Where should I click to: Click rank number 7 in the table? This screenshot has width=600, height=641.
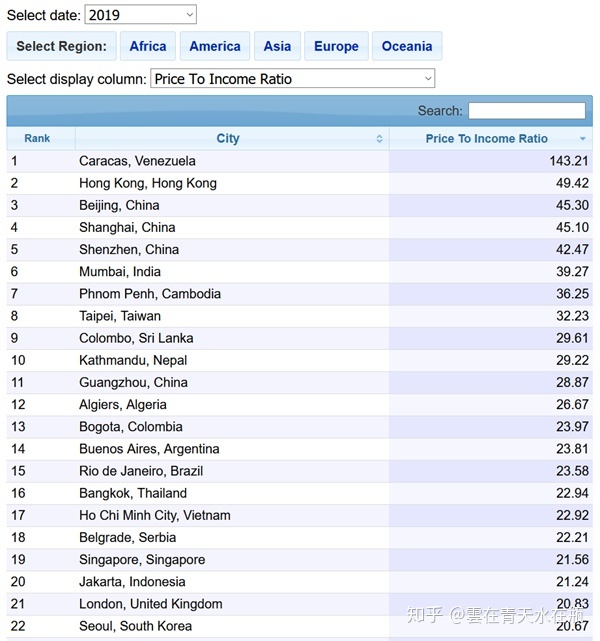tap(14, 294)
